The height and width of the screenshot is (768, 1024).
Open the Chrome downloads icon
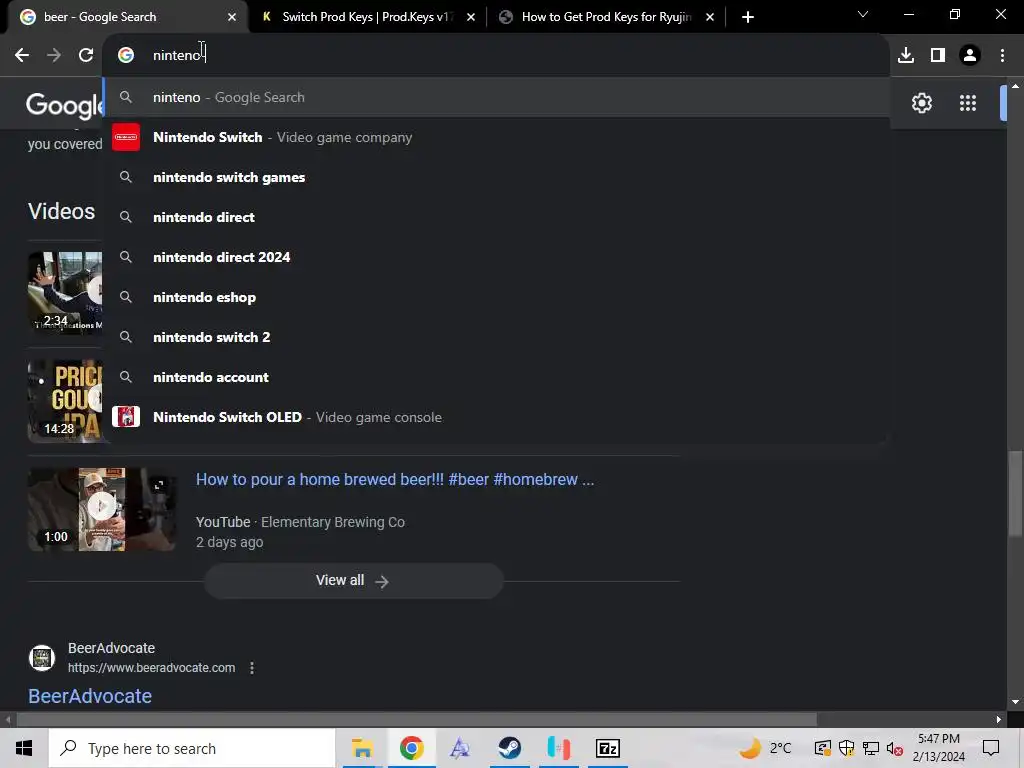point(906,55)
